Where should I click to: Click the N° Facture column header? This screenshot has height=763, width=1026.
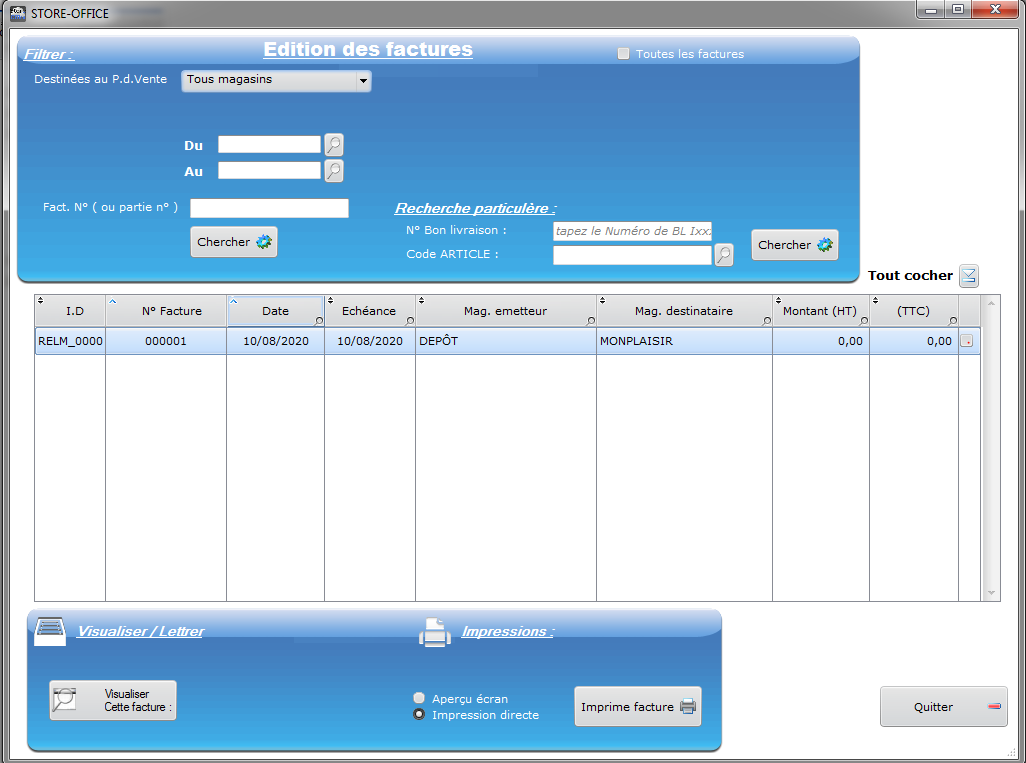tap(171, 311)
